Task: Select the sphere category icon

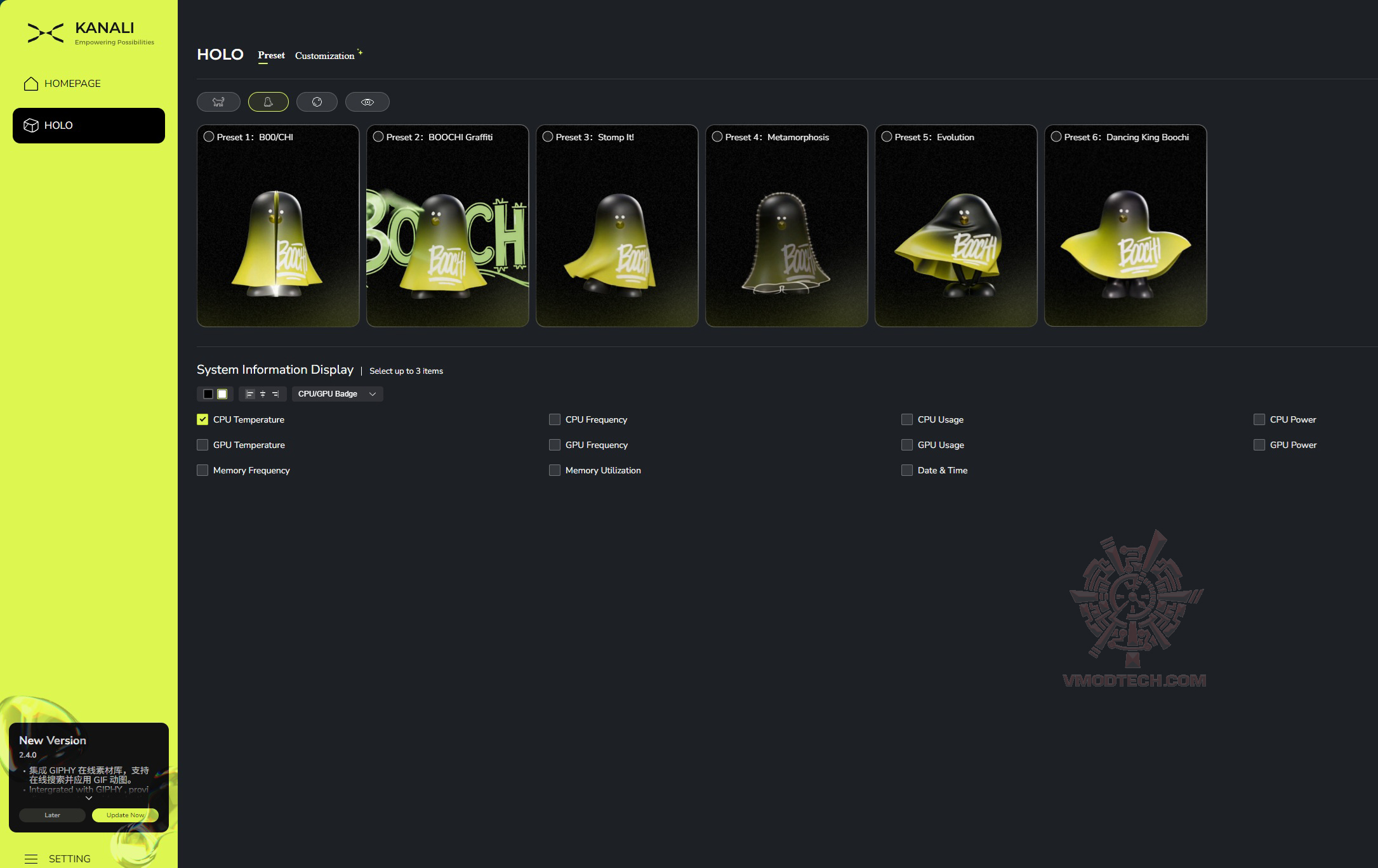Action: tap(317, 102)
